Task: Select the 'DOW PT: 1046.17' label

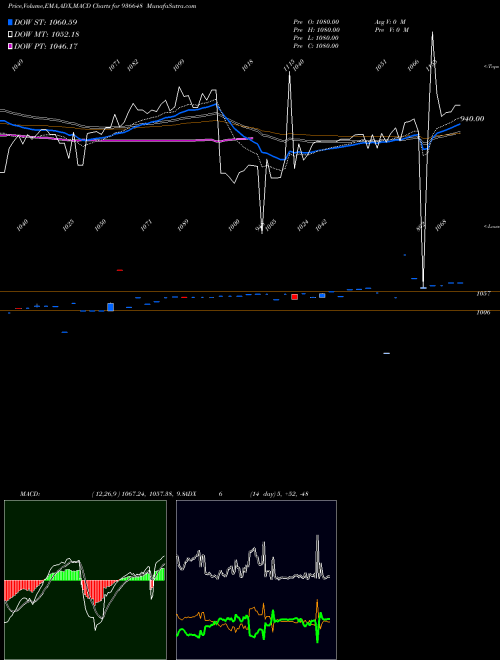Action: pos(46,47)
